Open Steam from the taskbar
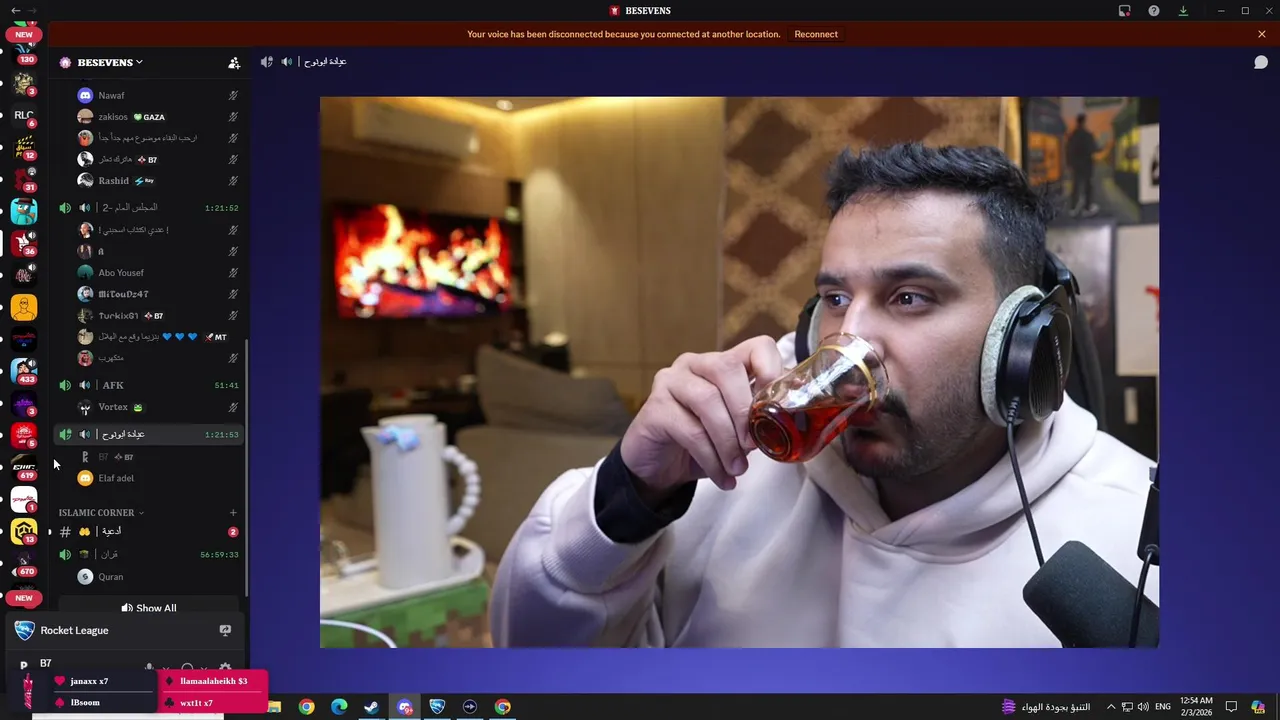Image resolution: width=1280 pixels, height=720 pixels. pyautogui.click(x=371, y=707)
